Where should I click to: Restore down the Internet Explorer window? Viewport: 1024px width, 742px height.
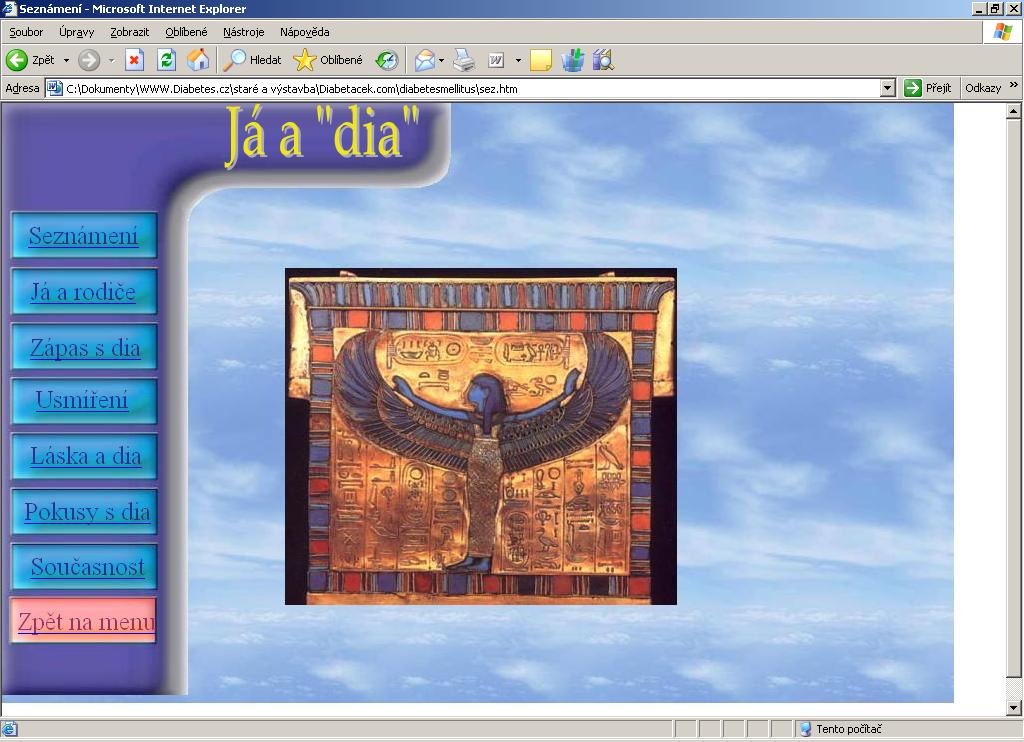click(x=994, y=8)
